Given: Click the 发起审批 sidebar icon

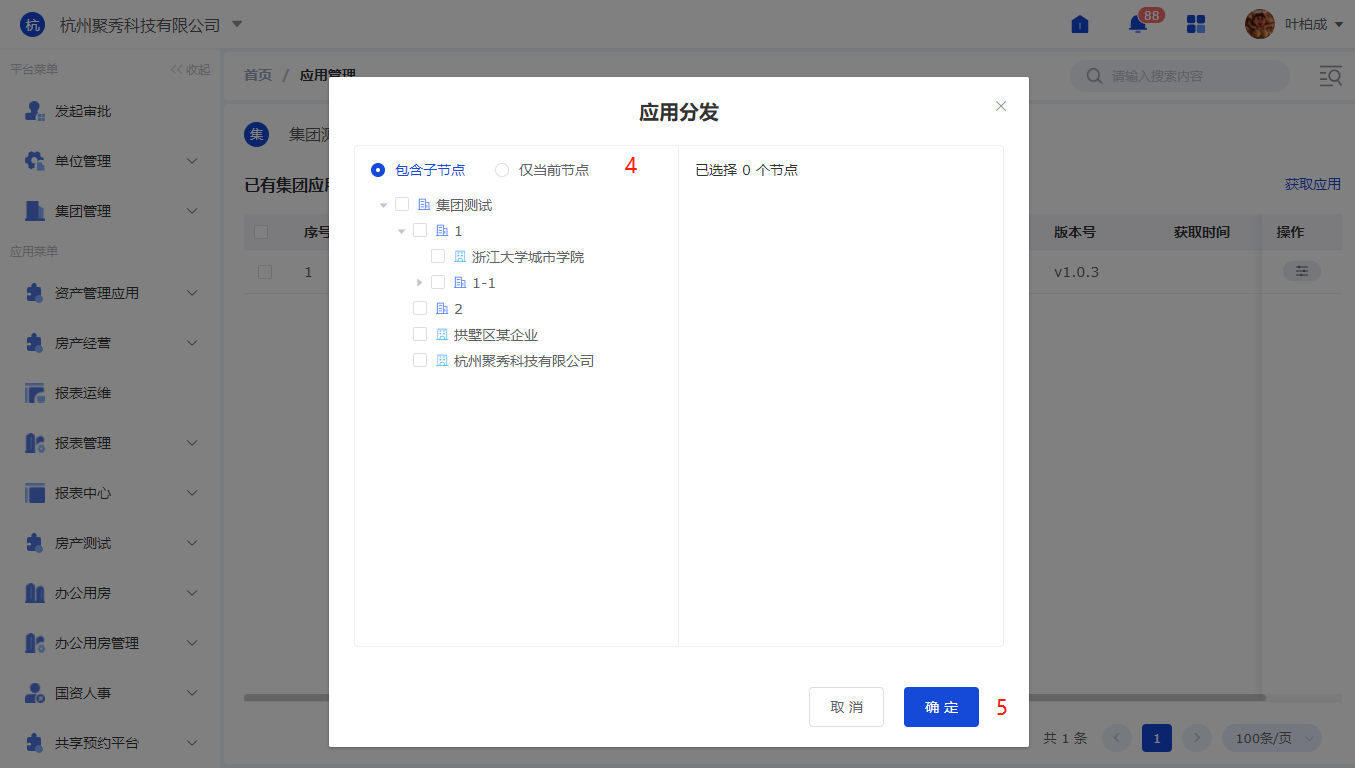Looking at the screenshot, I should coord(35,111).
